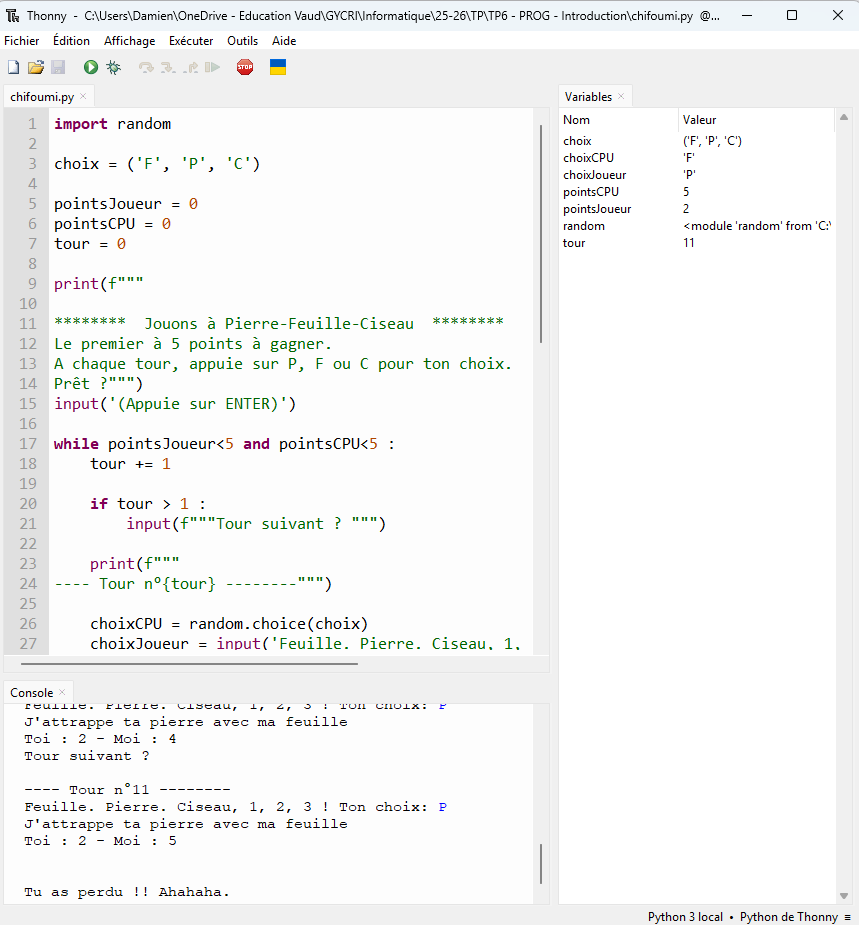The height and width of the screenshot is (925, 859).
Task: Click the Resume execution icon
Action: (x=212, y=66)
